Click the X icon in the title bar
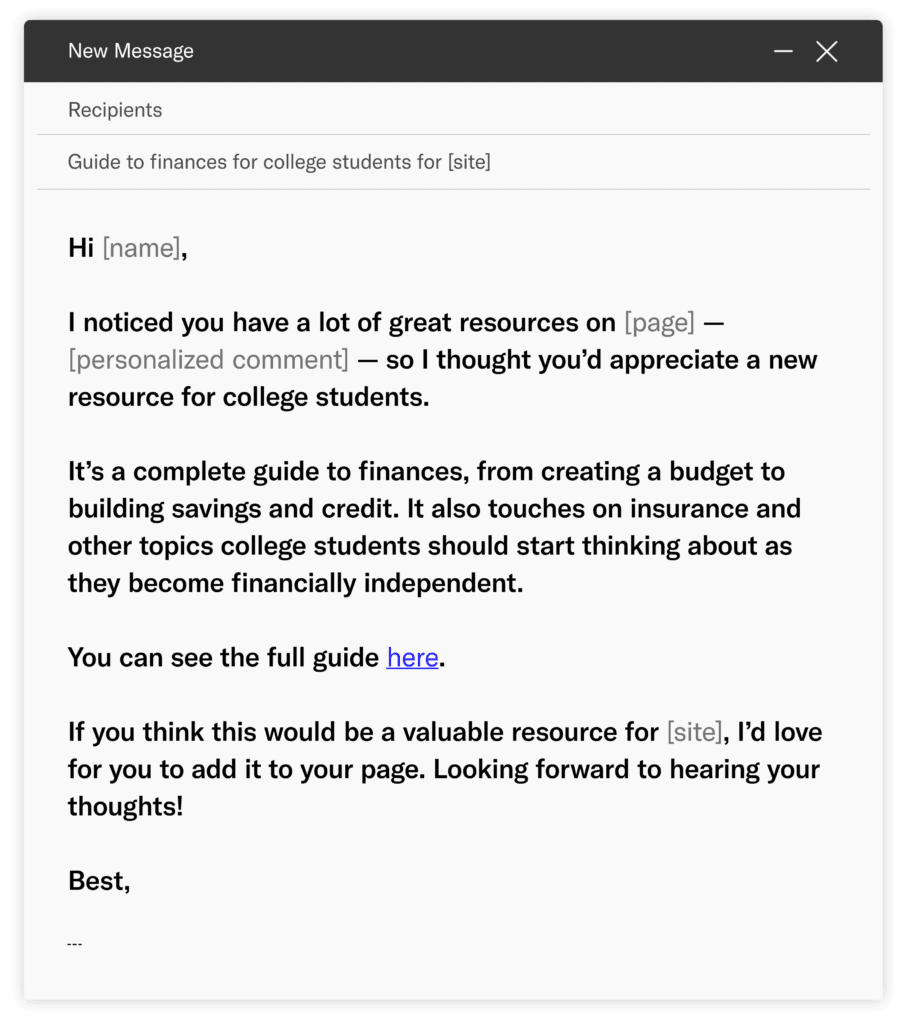Image resolution: width=907 pixels, height=1024 pixels. pyautogui.click(x=826, y=51)
